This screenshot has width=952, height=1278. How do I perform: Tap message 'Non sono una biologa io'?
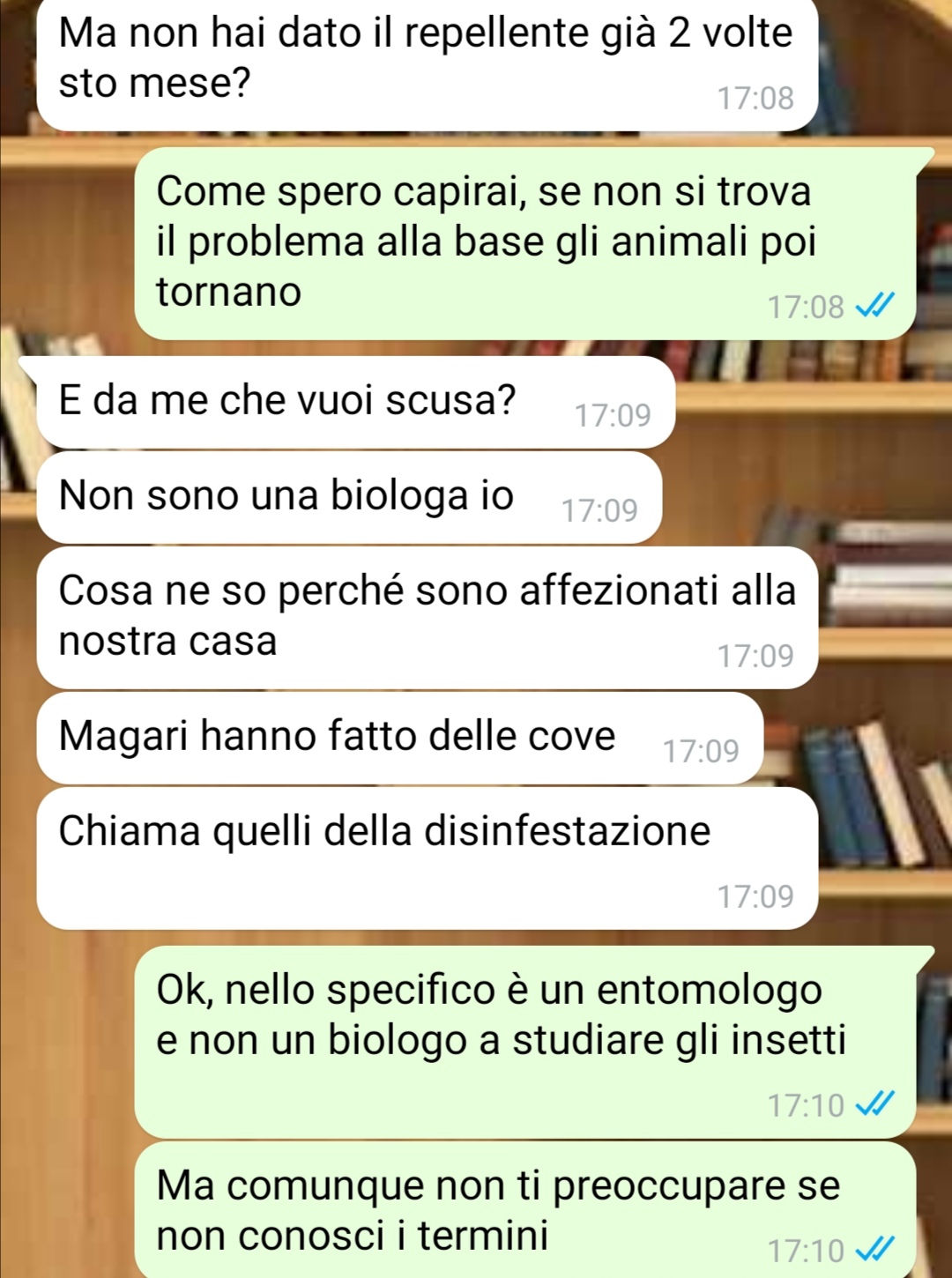pyautogui.click(x=349, y=497)
